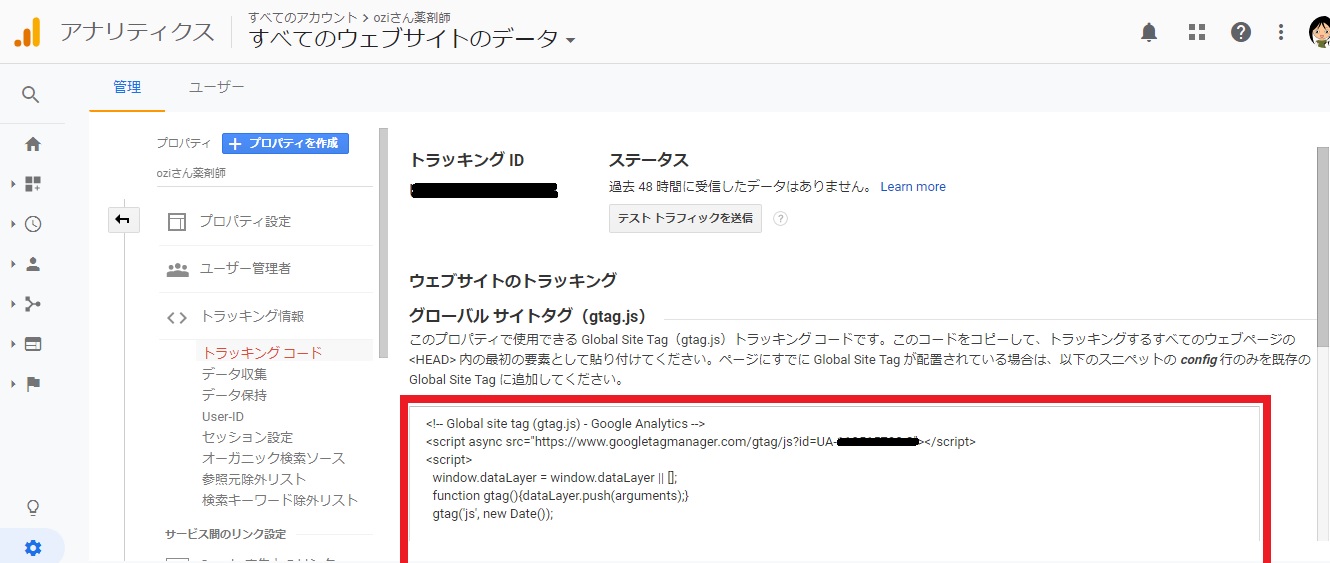The height and width of the screenshot is (563, 1330).
Task: Collapse the トラッキング情報 section
Action: point(252,317)
